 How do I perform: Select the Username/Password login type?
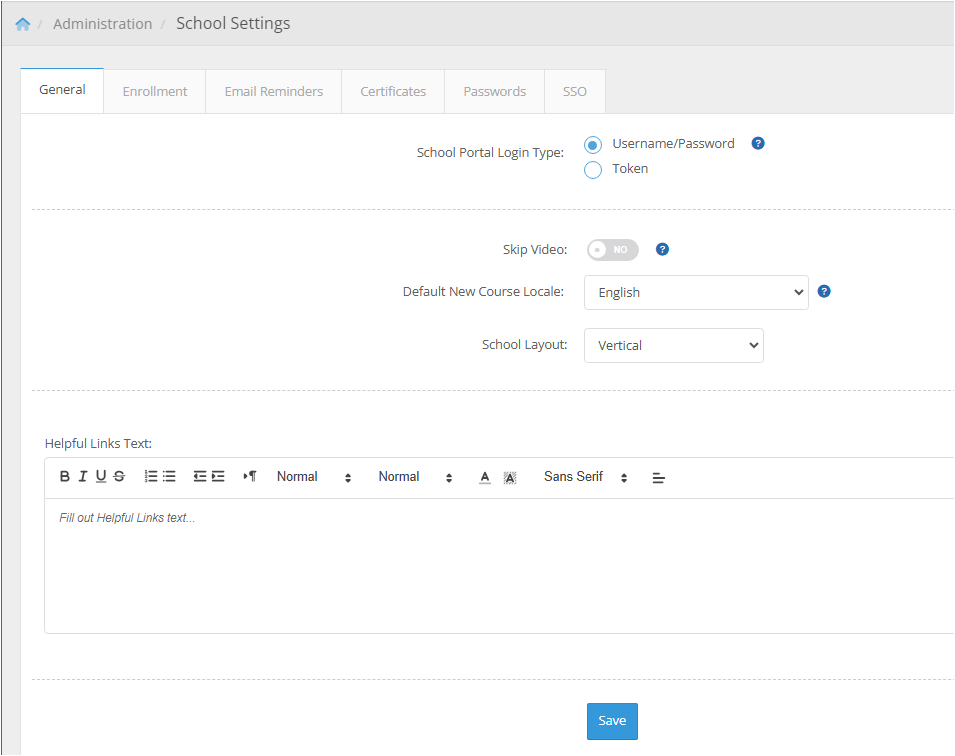pyautogui.click(x=593, y=145)
